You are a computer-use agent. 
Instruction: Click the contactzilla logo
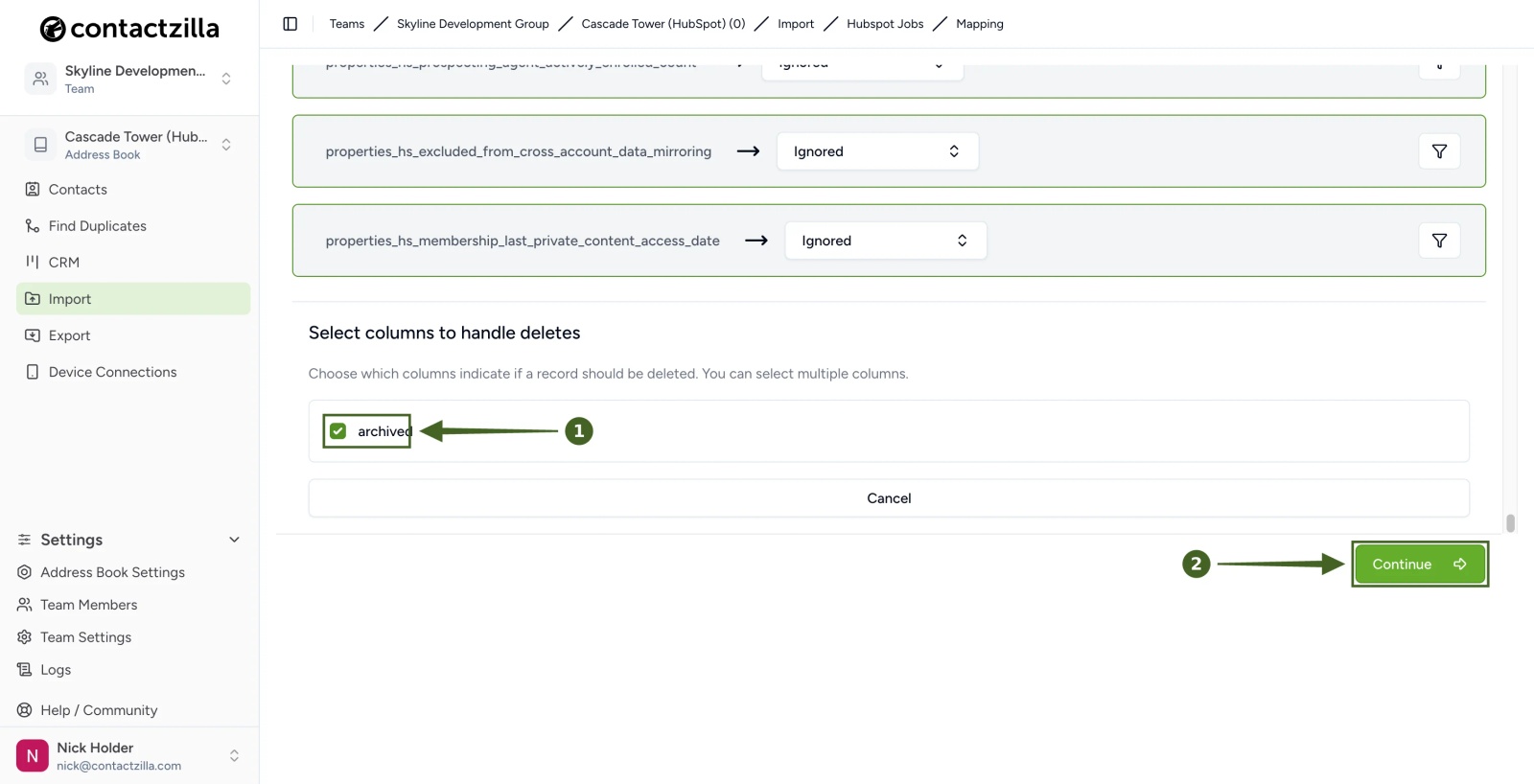(x=129, y=29)
